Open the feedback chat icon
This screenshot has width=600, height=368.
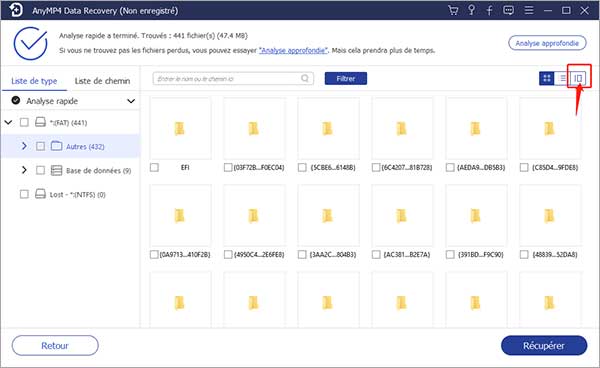click(508, 10)
